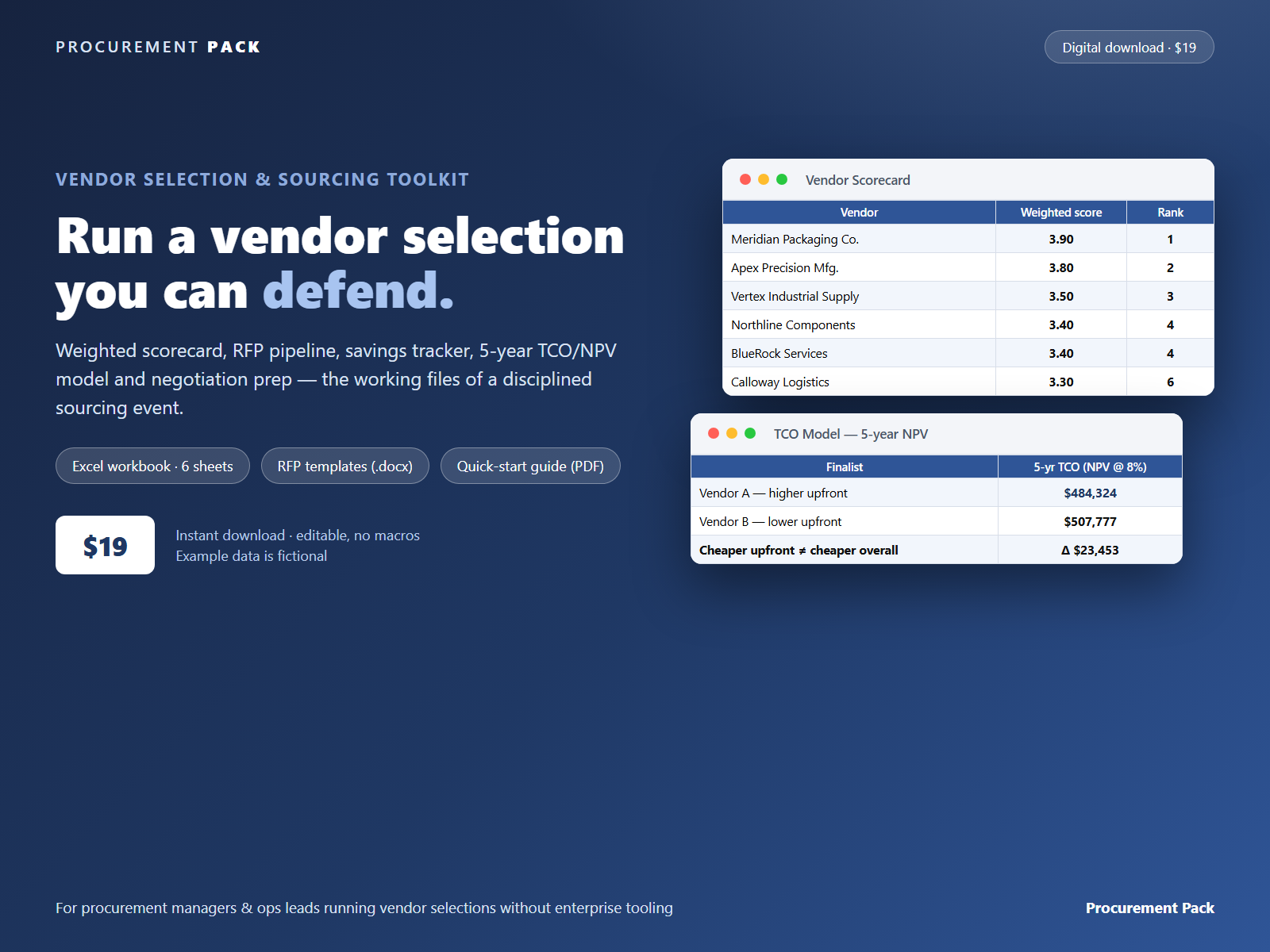This screenshot has height=952, width=1270.
Task: Click the Calloway Logistics vendor cell
Action: [859, 382]
